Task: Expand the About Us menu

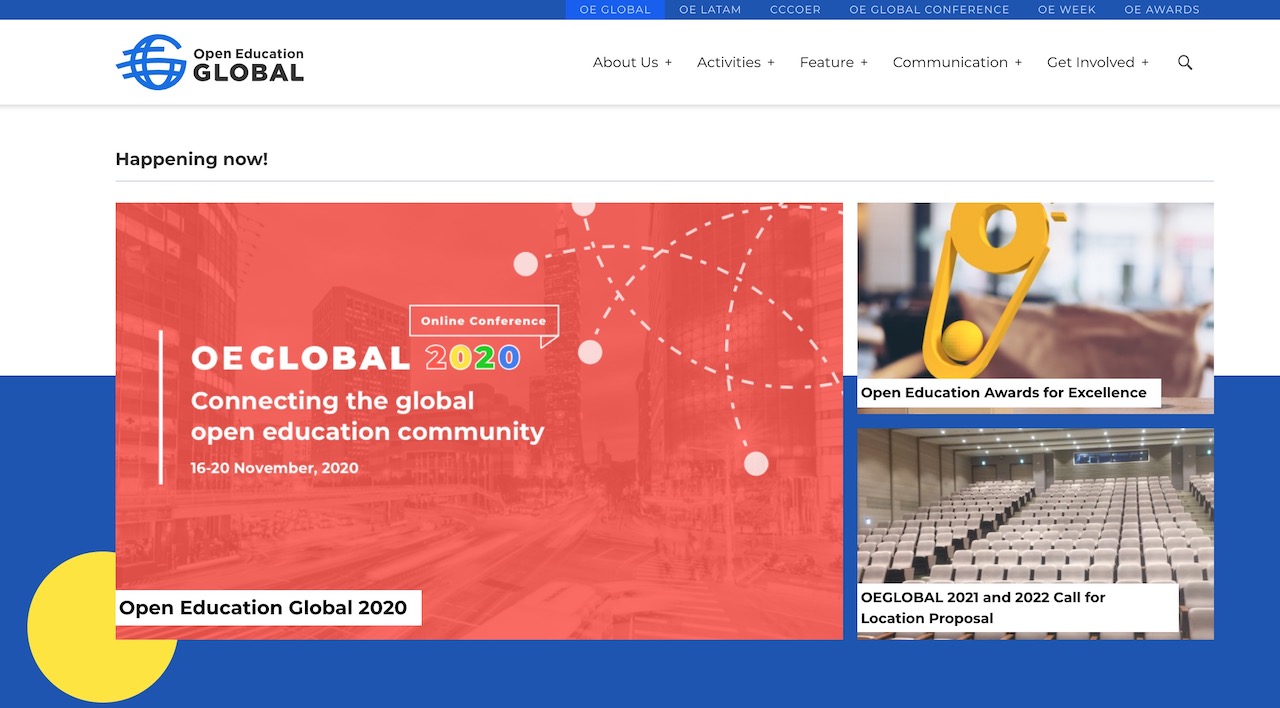Action: point(632,62)
